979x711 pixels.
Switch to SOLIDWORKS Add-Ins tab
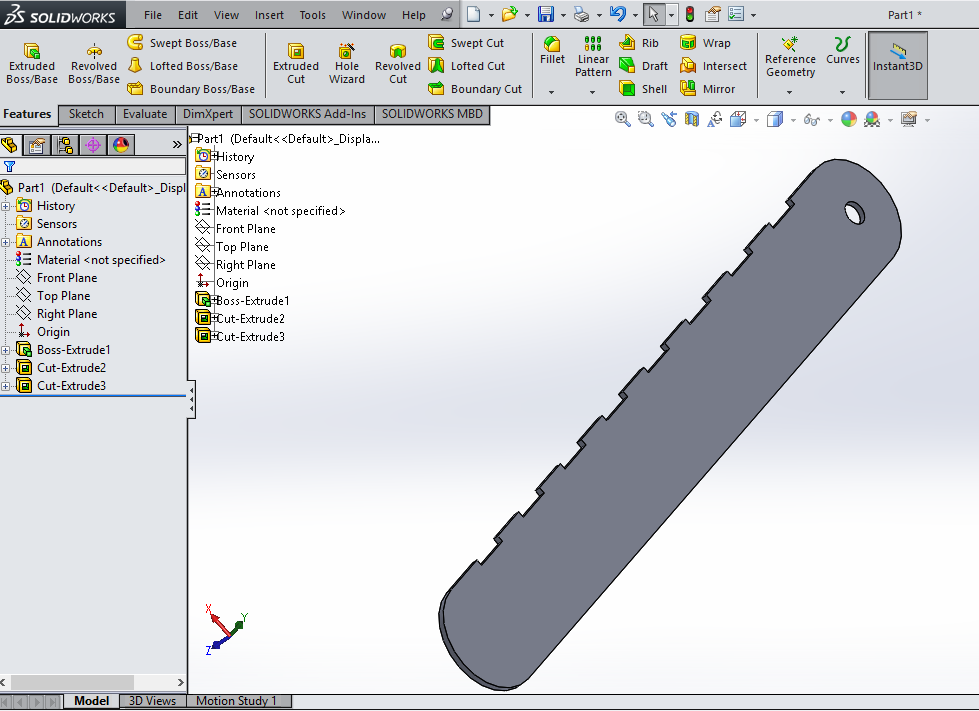(x=307, y=114)
